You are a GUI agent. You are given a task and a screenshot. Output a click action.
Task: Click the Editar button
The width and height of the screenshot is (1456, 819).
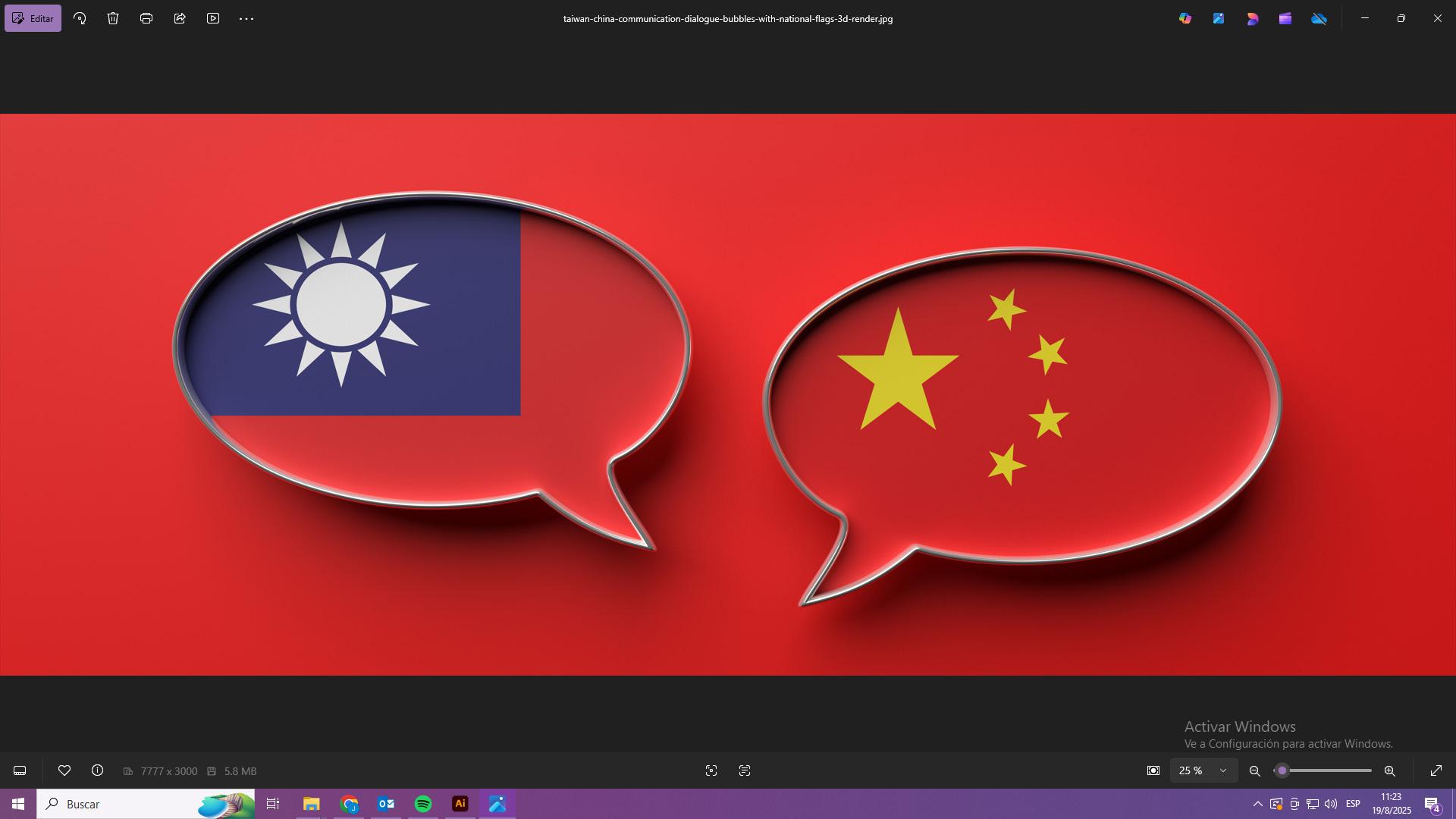pos(33,18)
